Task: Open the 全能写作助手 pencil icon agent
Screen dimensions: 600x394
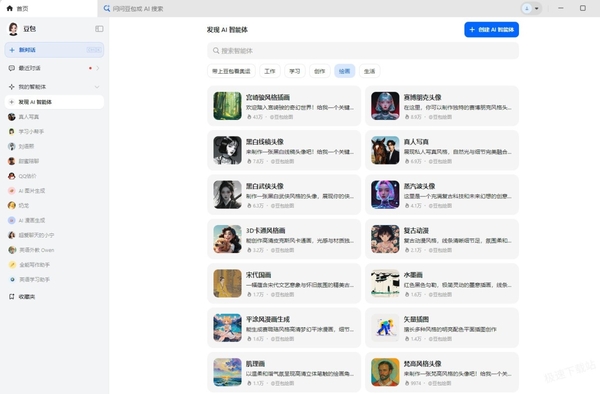Action: point(12,265)
